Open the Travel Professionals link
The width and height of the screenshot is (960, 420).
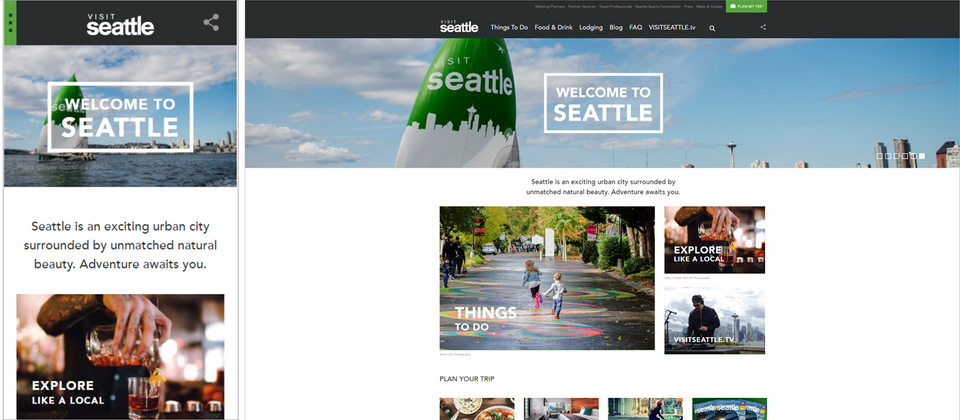tap(615, 7)
